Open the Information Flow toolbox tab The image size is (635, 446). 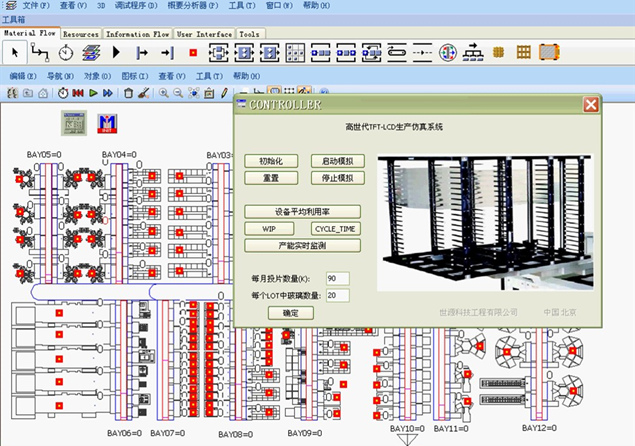click(138, 33)
